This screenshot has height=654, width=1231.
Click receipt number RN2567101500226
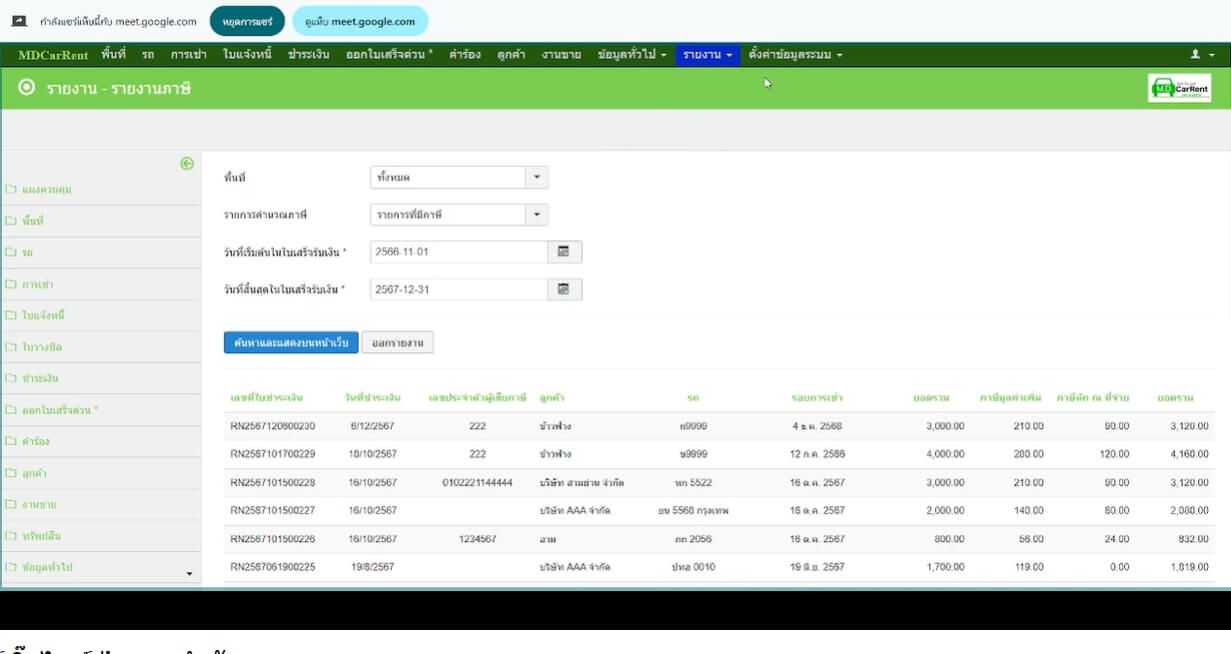pyautogui.click(x=273, y=539)
